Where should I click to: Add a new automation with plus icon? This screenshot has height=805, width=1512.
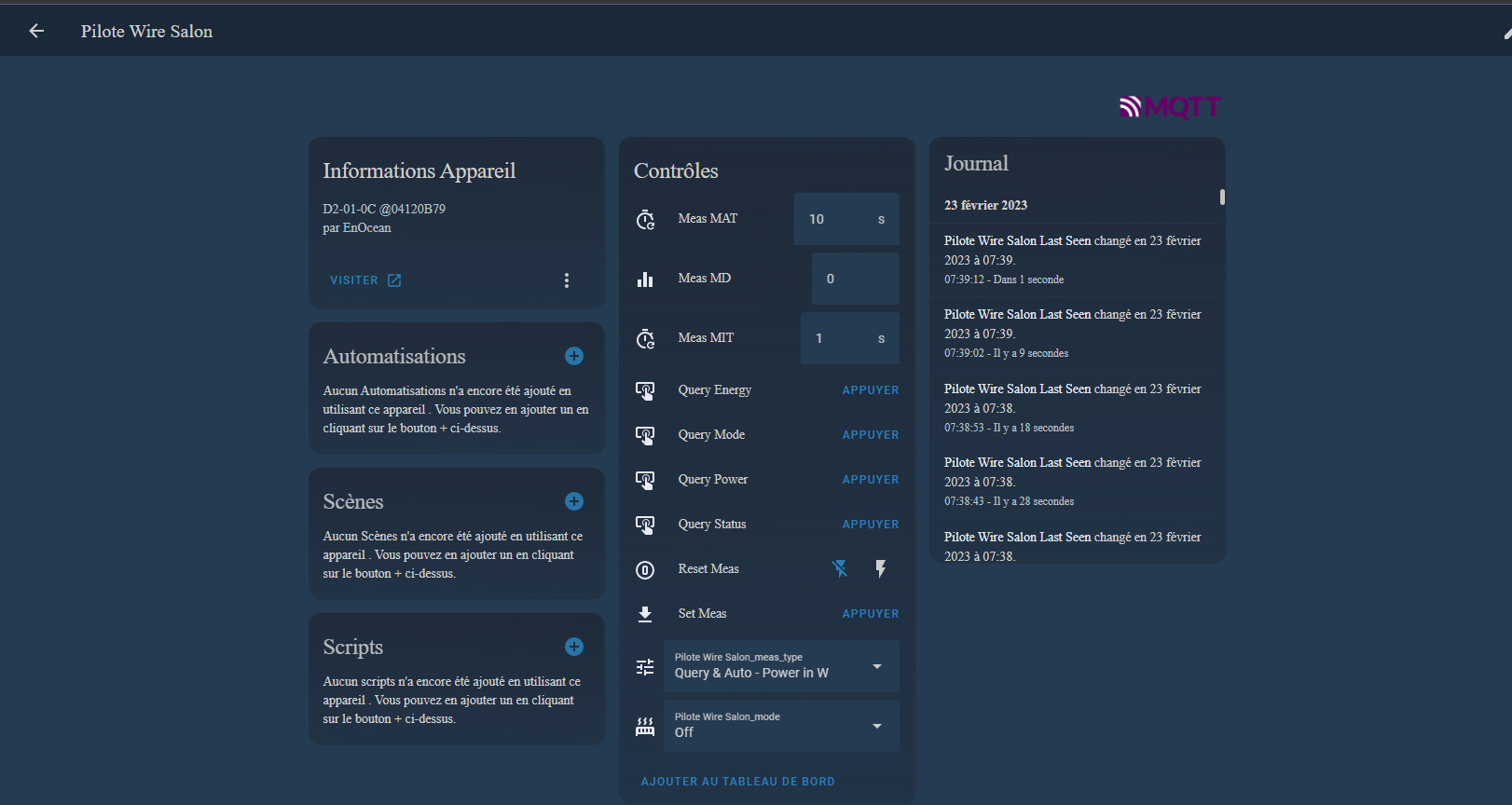pos(574,356)
